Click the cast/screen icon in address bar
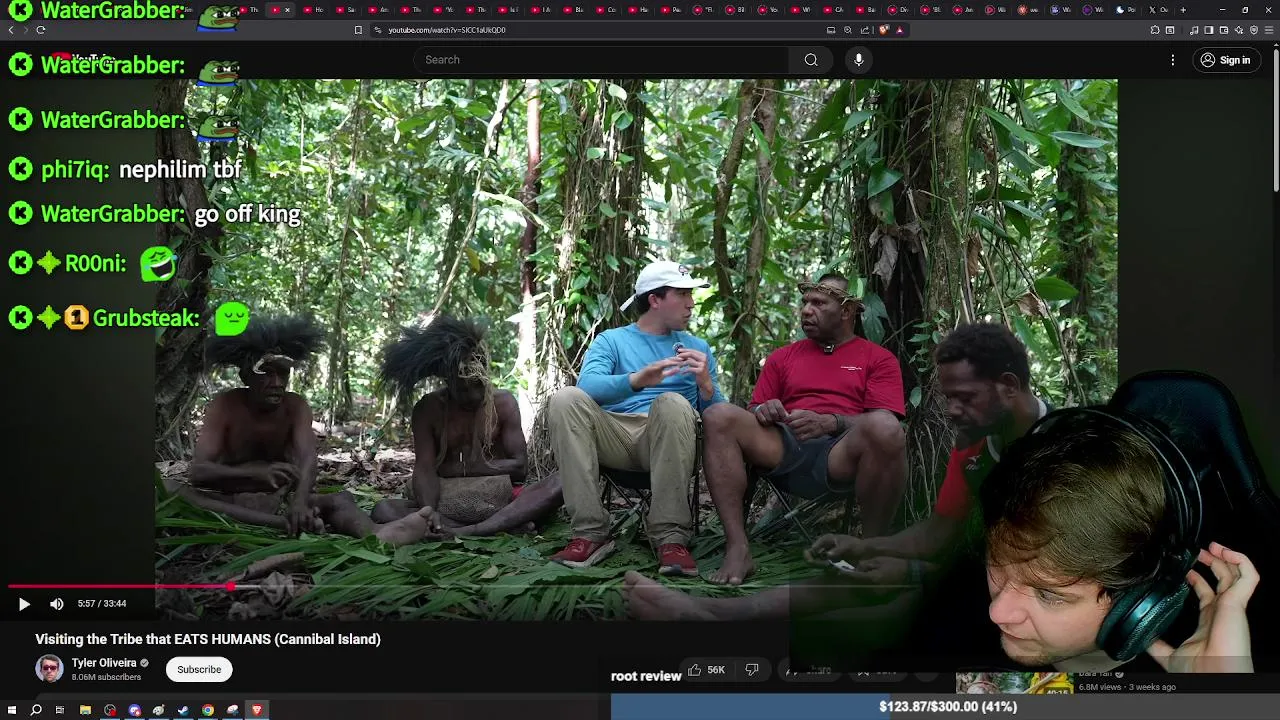The height and width of the screenshot is (720, 1280). tap(831, 30)
